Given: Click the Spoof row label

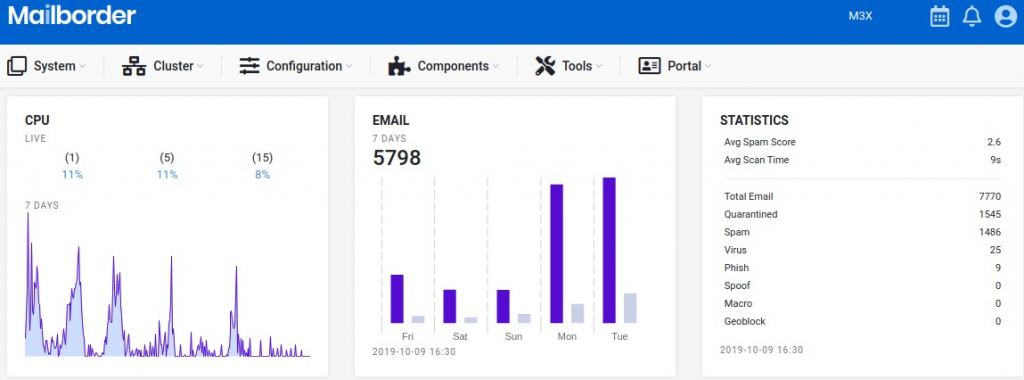Looking at the screenshot, I should (x=737, y=285).
